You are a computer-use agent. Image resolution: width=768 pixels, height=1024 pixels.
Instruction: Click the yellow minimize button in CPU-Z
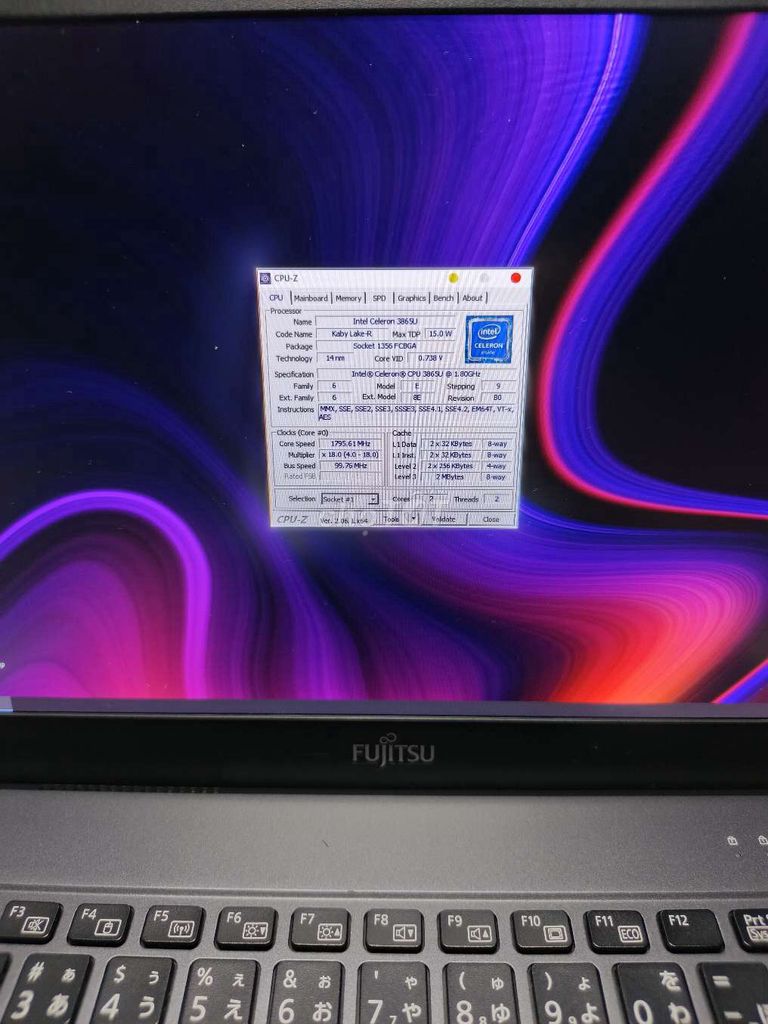point(453,278)
